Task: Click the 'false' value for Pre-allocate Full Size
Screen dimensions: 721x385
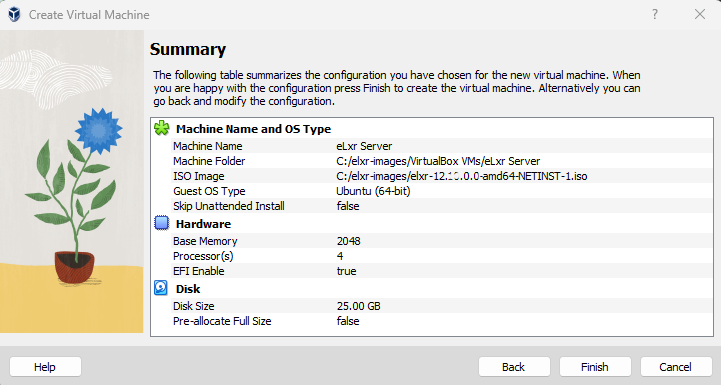Action: coord(348,321)
